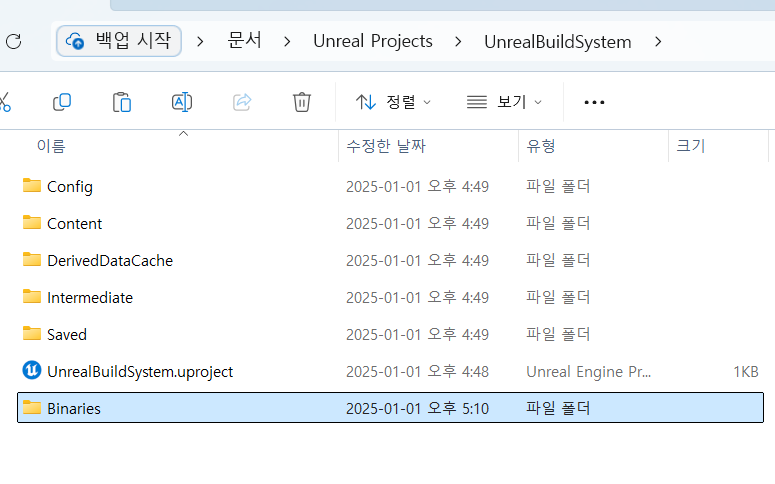
Task: Click the cloud backup icon
Action: click(x=75, y=41)
